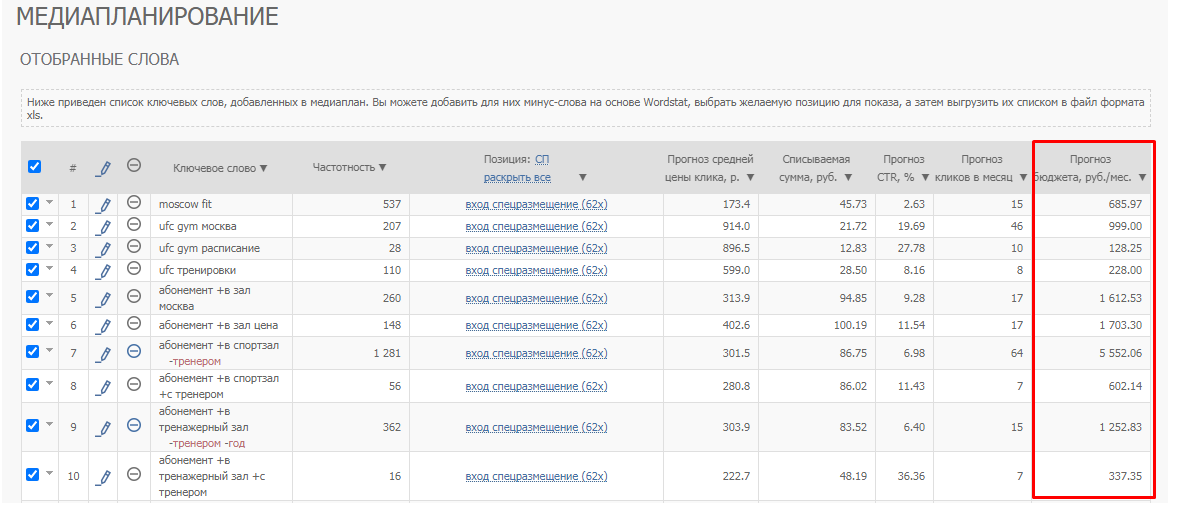
Task: Click the раскрыть все link
Action: (x=517, y=177)
